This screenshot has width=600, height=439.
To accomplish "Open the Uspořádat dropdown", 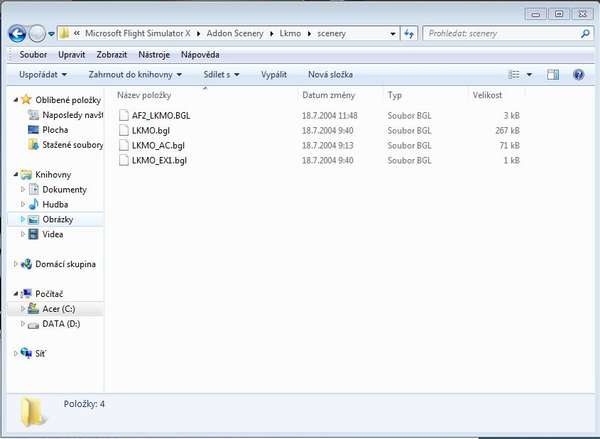I will (x=43, y=75).
